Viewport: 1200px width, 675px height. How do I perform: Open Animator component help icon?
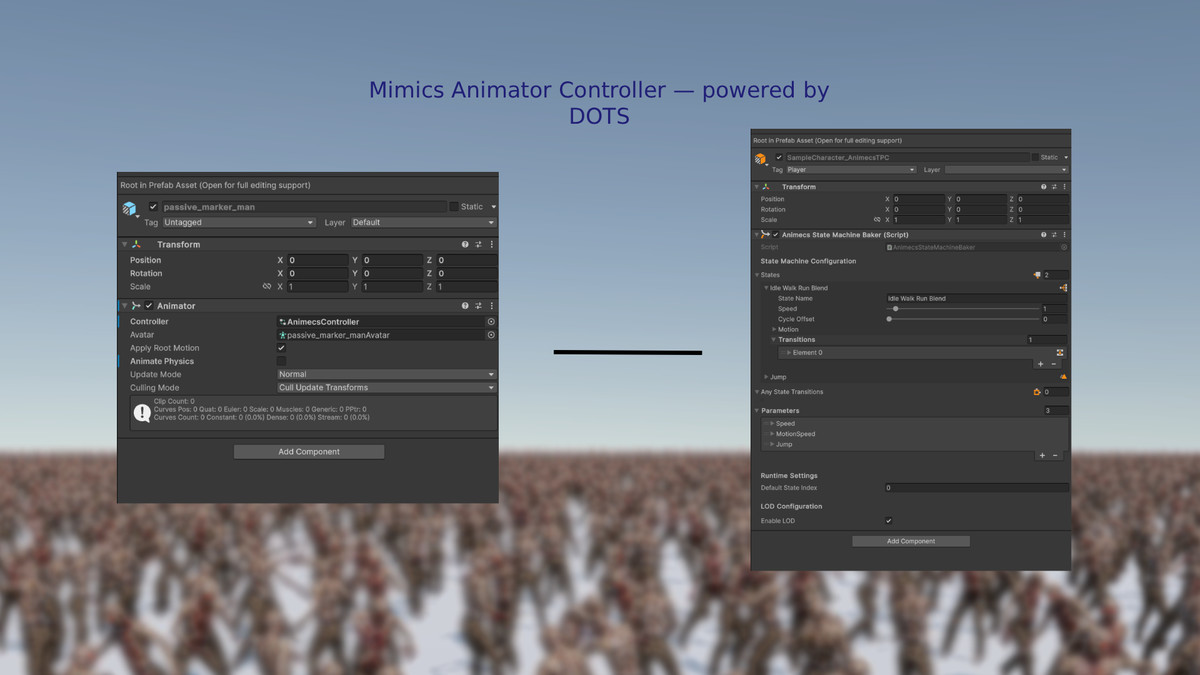click(x=465, y=306)
